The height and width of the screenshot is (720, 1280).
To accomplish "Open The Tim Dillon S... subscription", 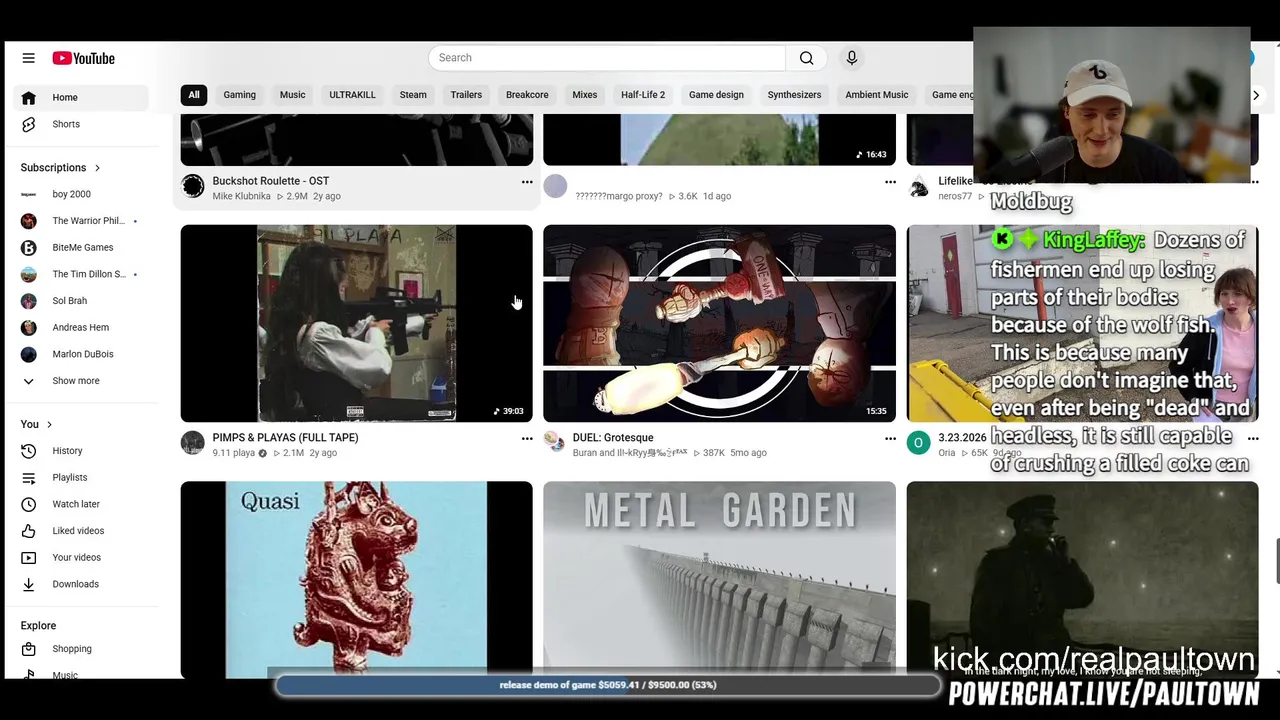I will pyautogui.click(x=80, y=274).
